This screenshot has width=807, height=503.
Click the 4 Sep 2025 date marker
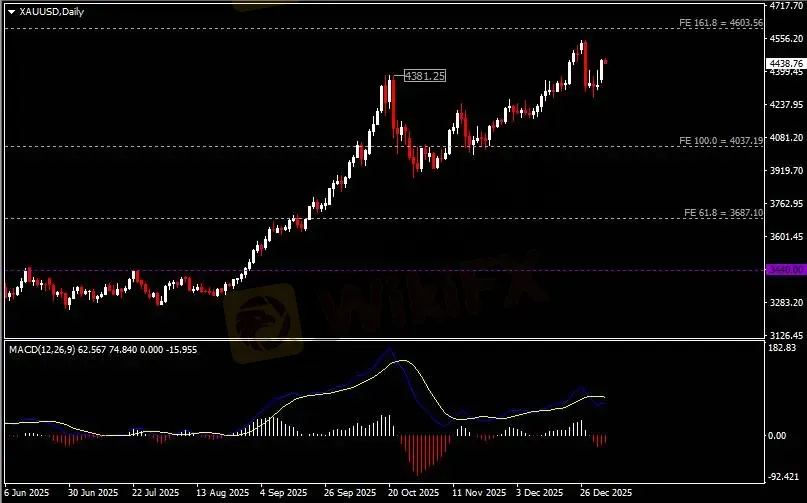point(284,493)
